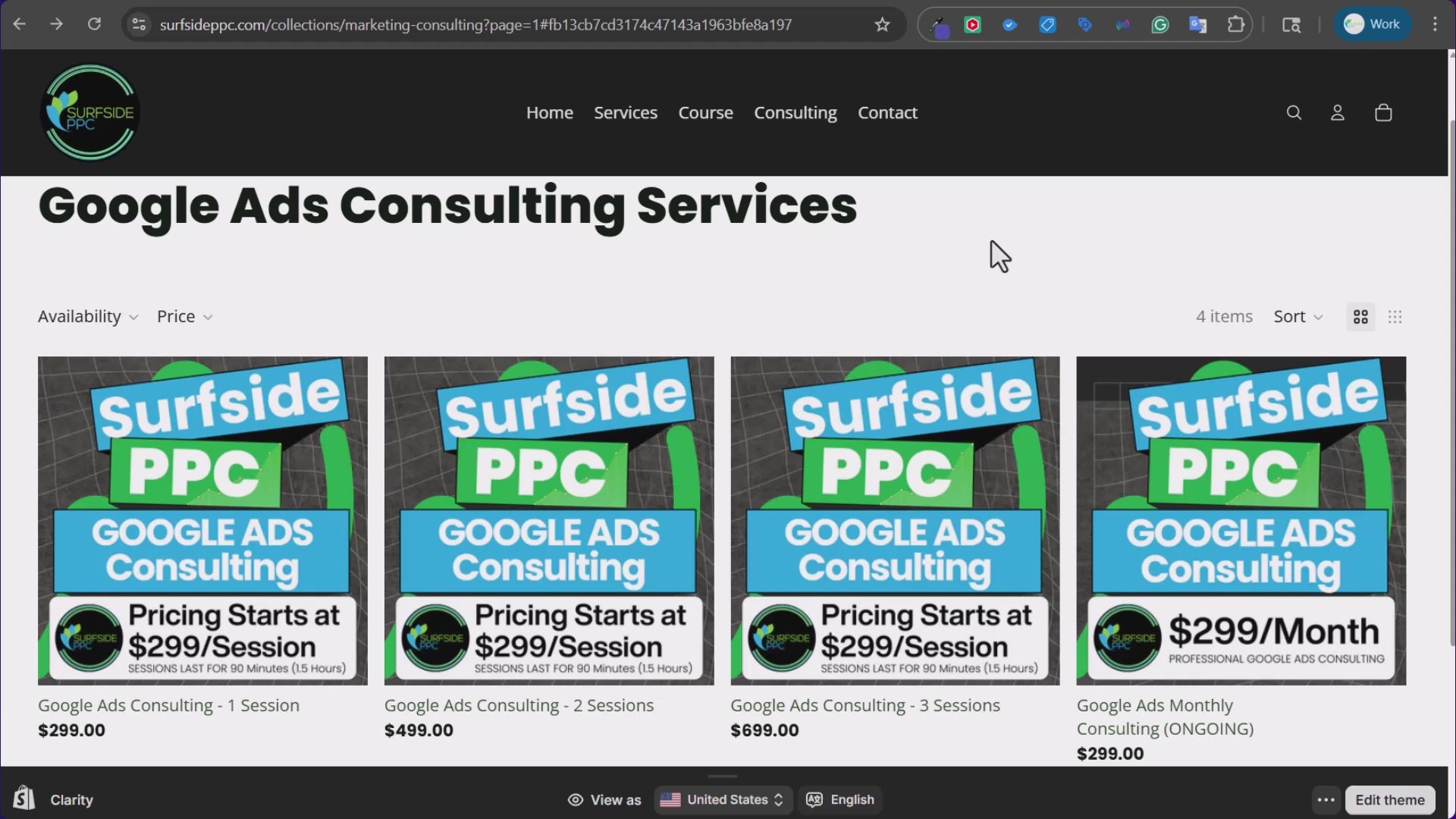
Task: Enable the grid view layout
Action: pos(1359,316)
